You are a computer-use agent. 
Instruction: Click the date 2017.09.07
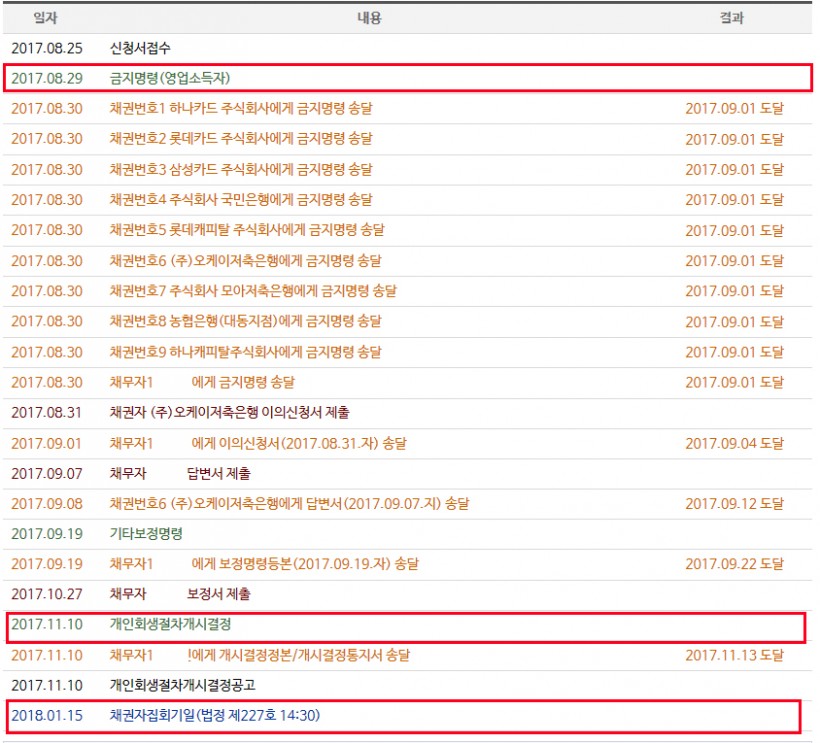pos(47,474)
